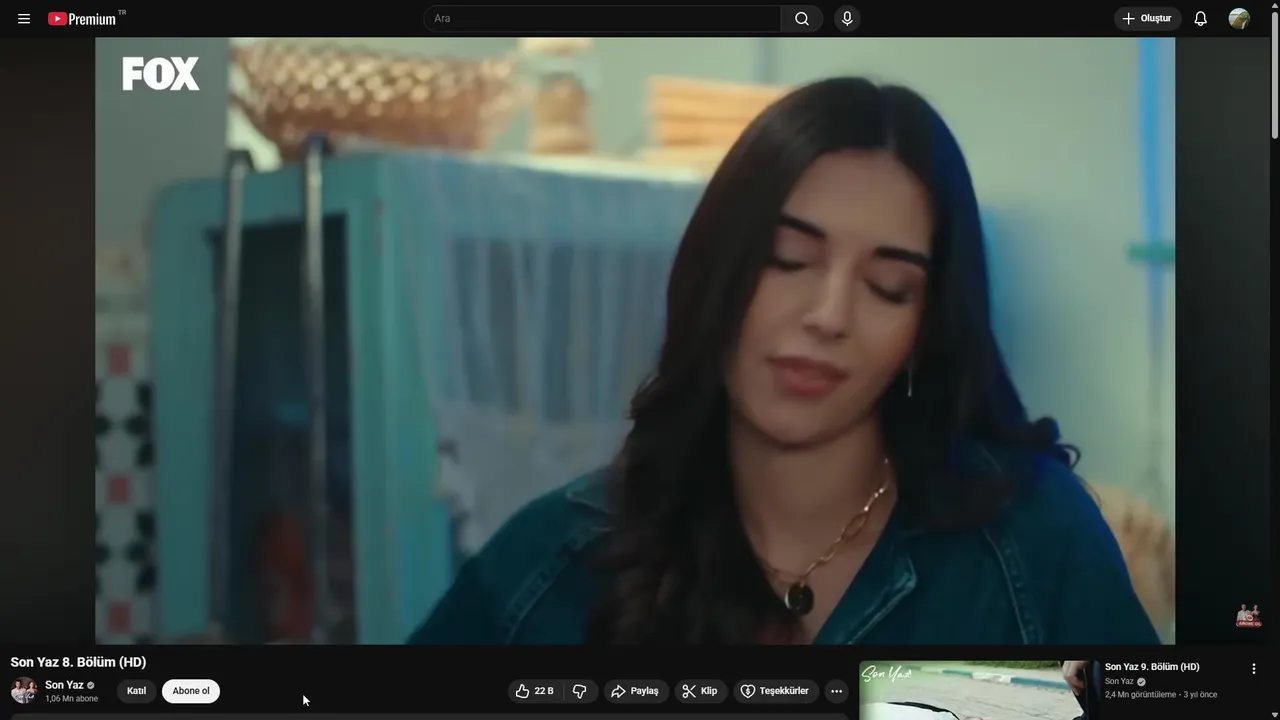The width and height of the screenshot is (1280, 720).
Task: Open the hamburger guide menu
Action: click(24, 19)
